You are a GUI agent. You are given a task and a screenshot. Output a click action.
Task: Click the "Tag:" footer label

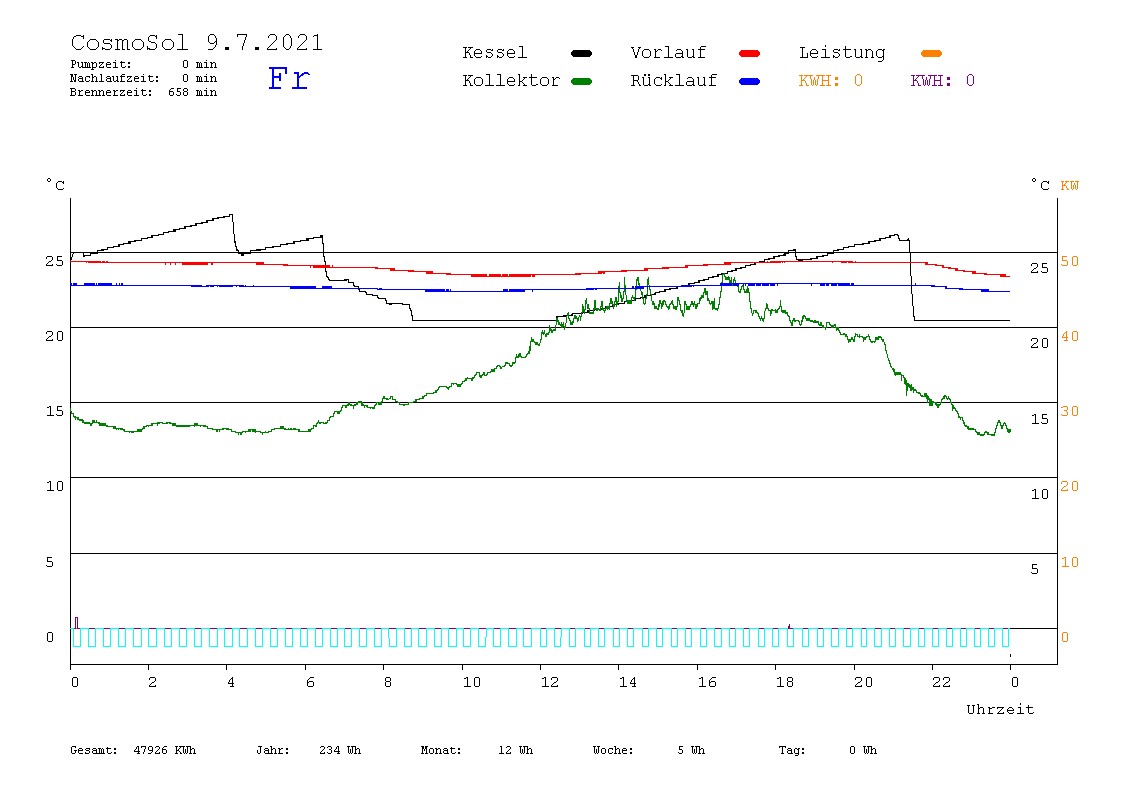tap(792, 750)
